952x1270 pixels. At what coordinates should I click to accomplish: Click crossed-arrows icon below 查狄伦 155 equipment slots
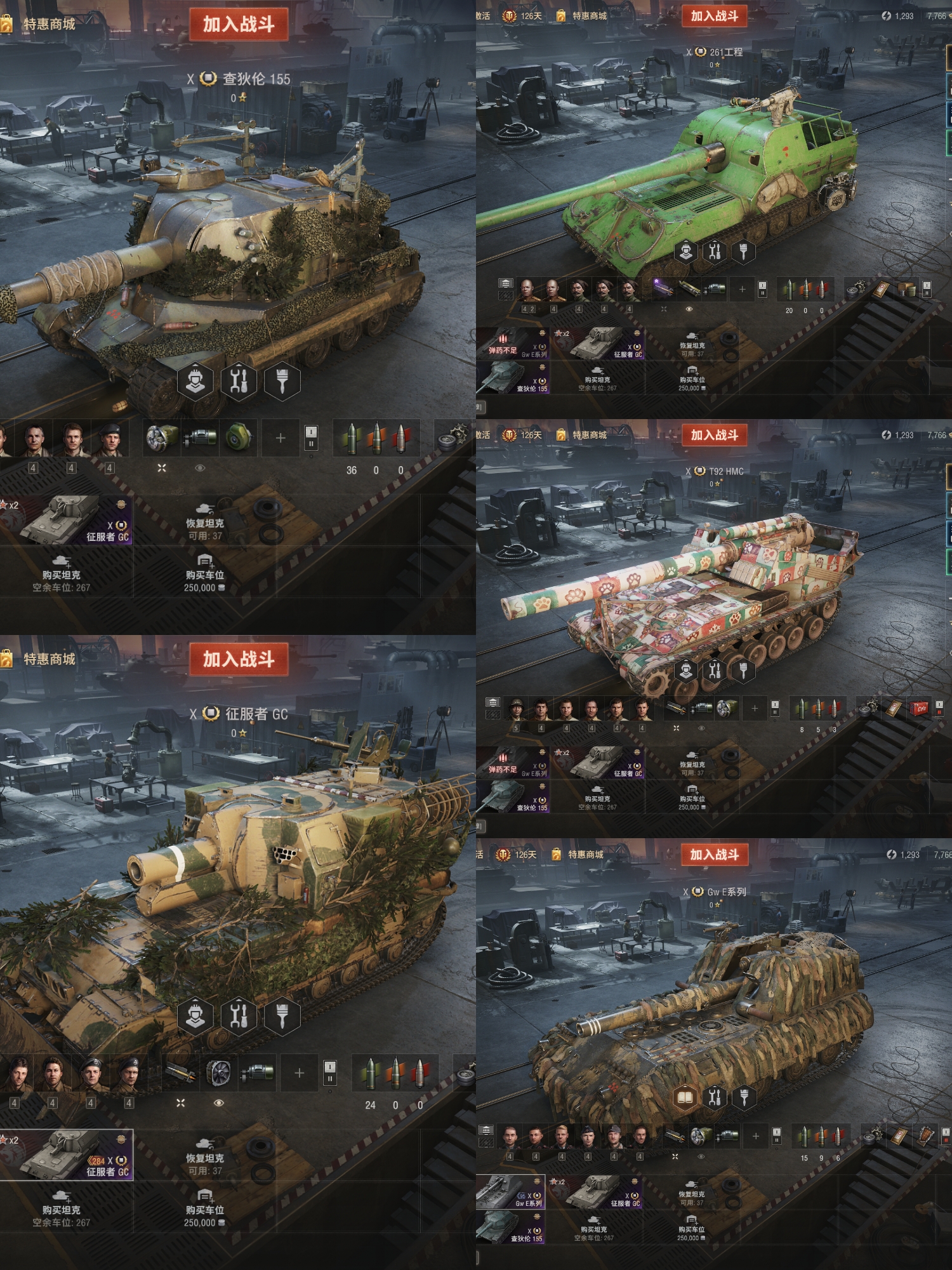point(162,468)
